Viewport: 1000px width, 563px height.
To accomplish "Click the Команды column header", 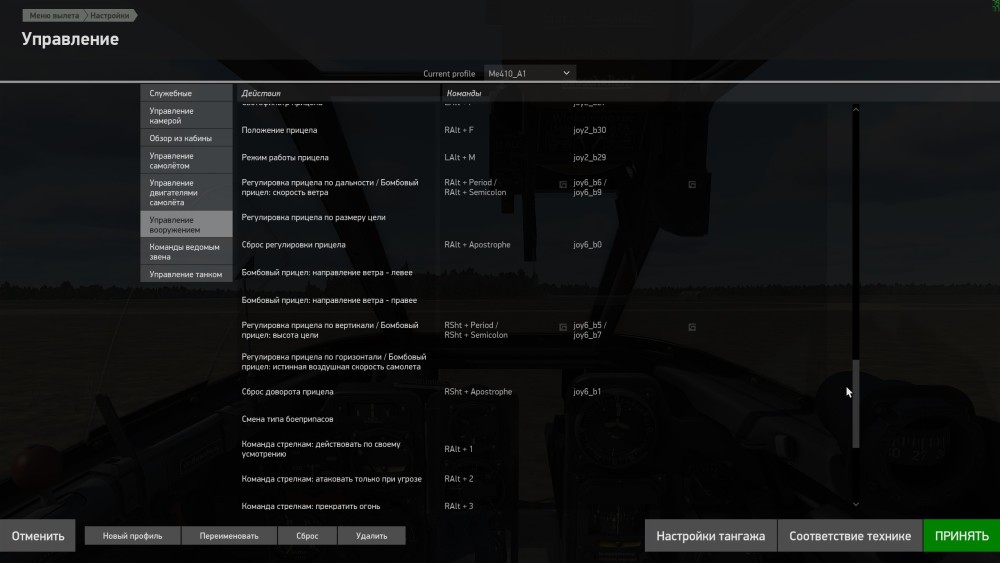I will pos(464,93).
